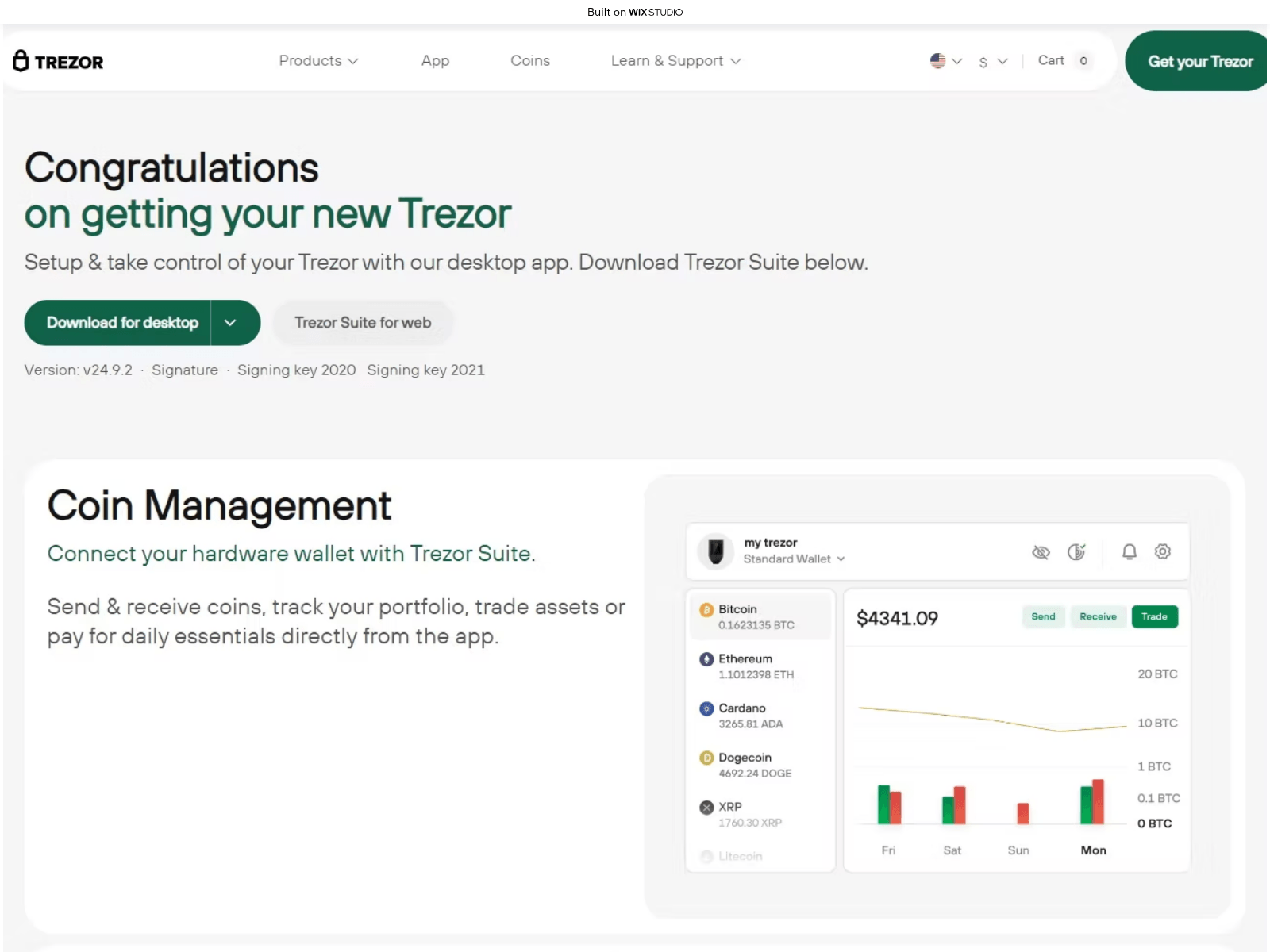Click the Ethereum coin icon
1270x952 pixels.
pos(706,659)
